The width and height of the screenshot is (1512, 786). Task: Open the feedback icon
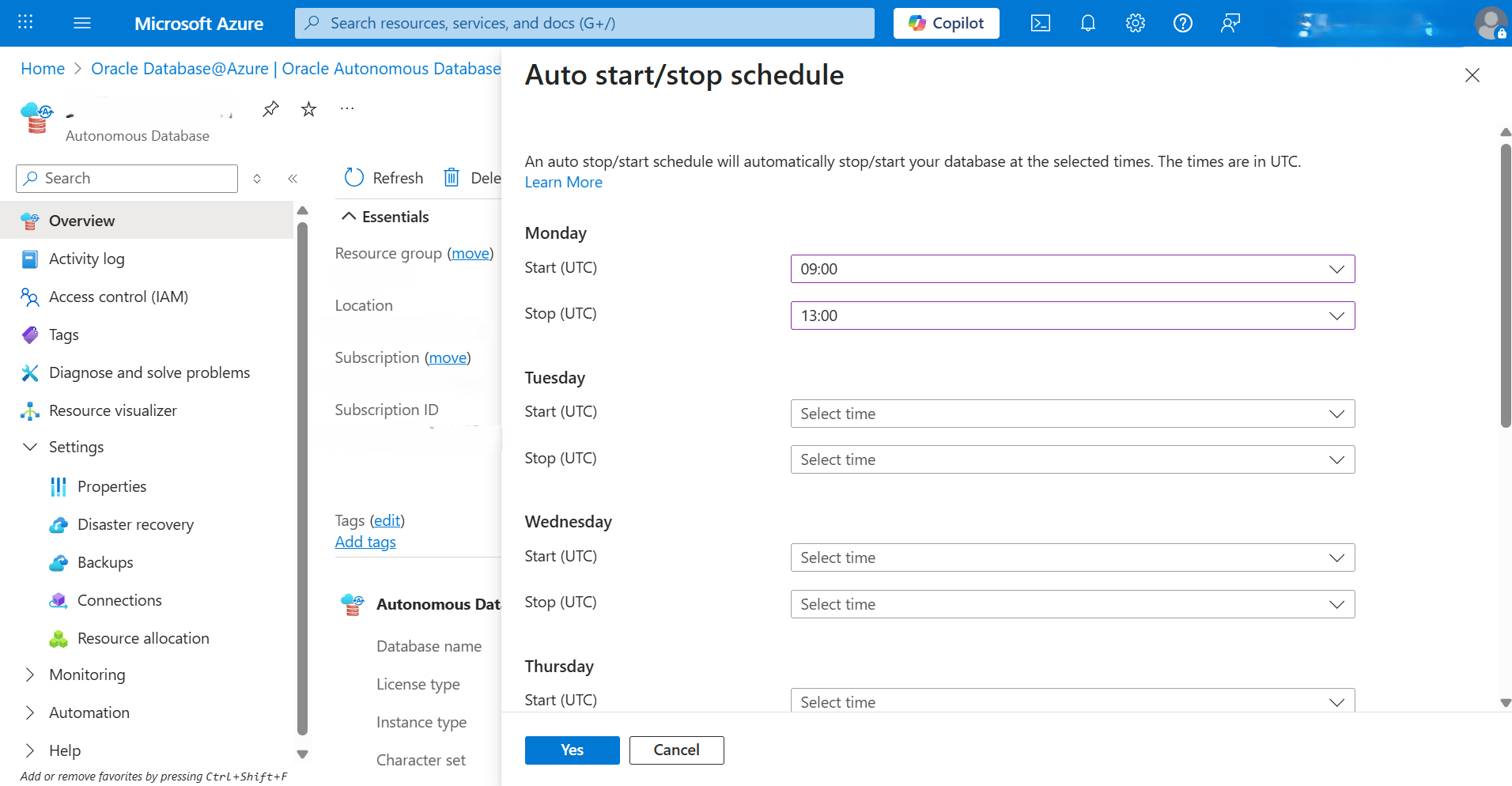point(1230,23)
